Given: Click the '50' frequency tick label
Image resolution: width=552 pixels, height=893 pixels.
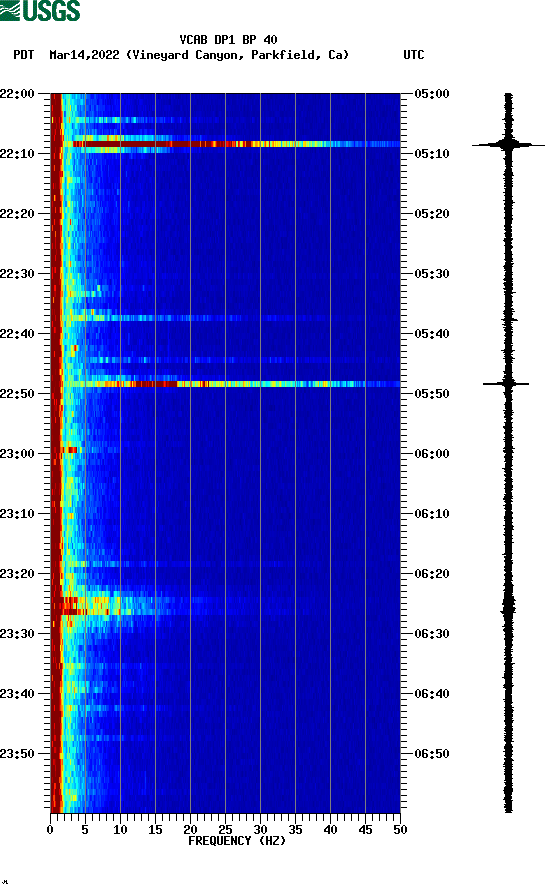Looking at the screenshot, I should coord(400,829).
